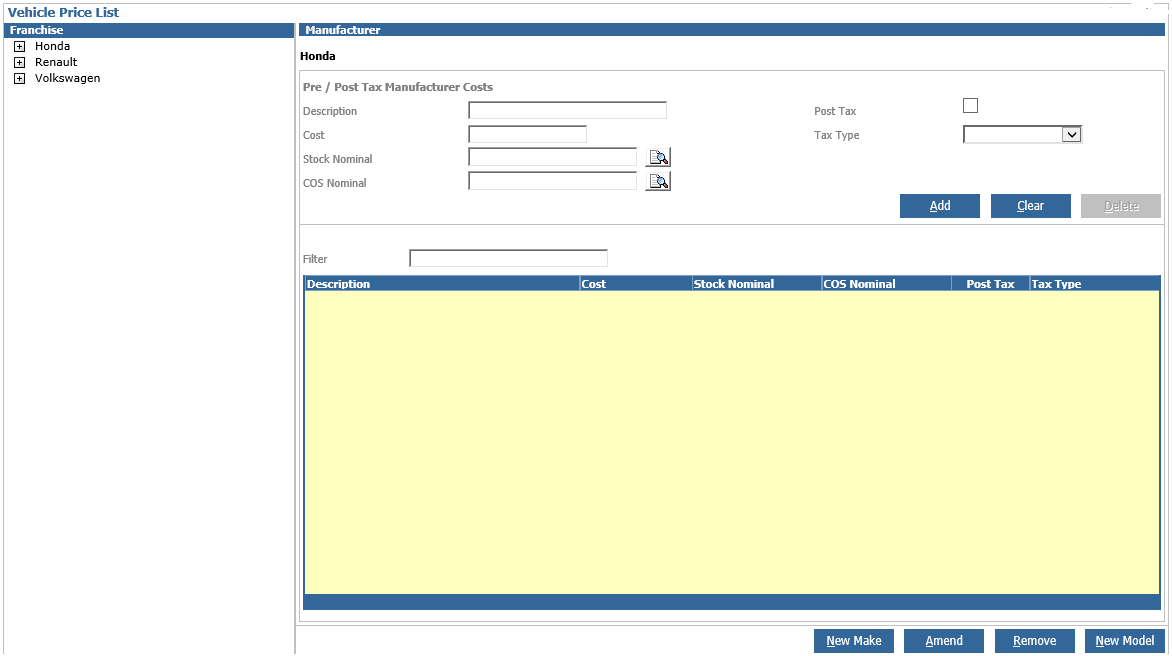Image resolution: width=1172 pixels, height=656 pixels.
Task: Sort by the Description column header
Action: pyautogui.click(x=442, y=284)
